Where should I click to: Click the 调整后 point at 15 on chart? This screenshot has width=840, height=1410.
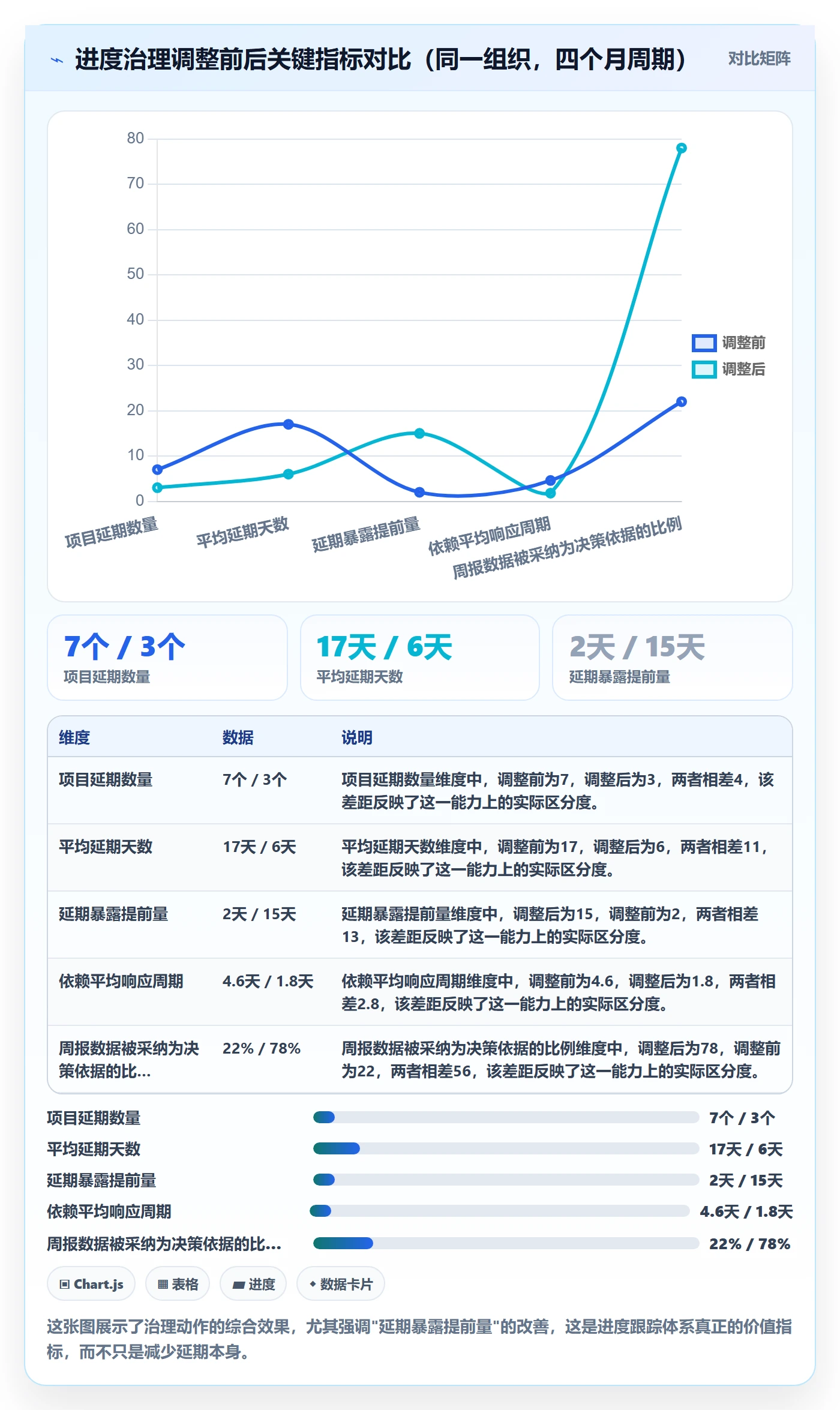tap(419, 433)
